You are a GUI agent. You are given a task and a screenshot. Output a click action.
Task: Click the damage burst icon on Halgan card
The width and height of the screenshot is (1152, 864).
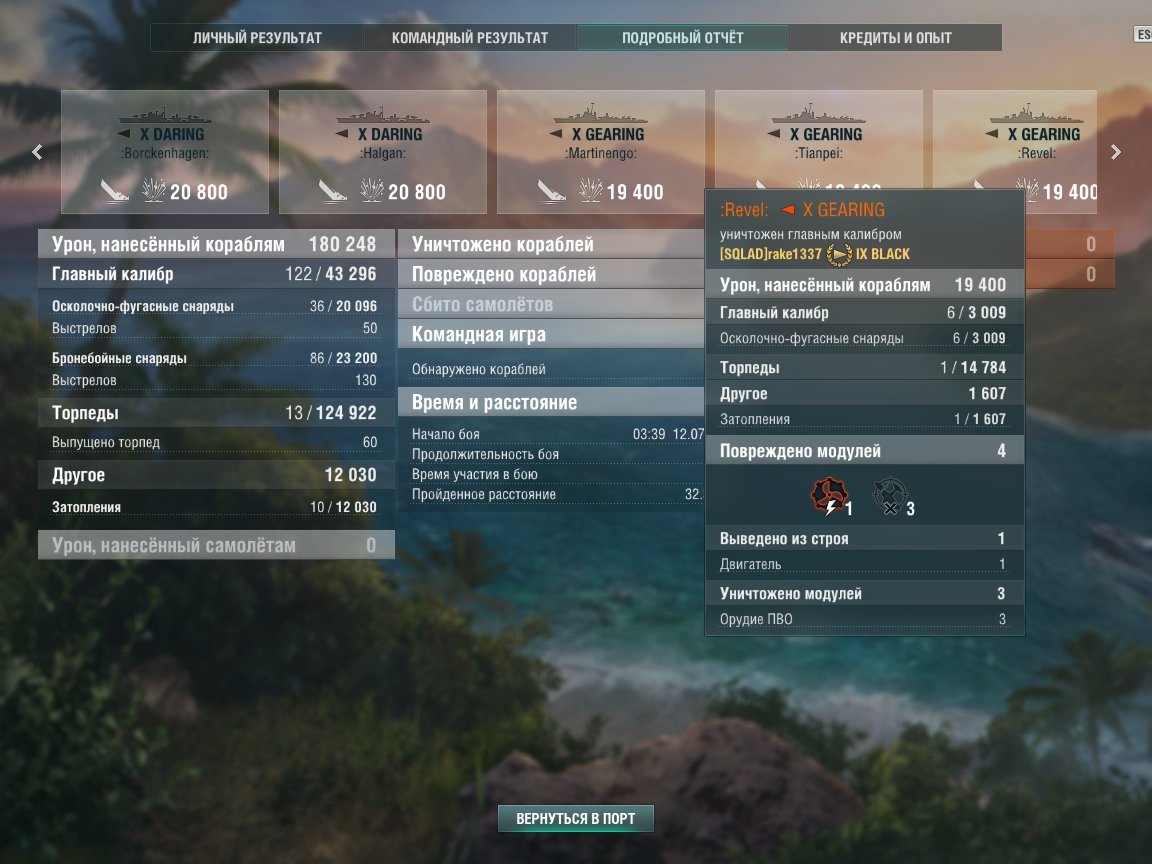pyautogui.click(x=372, y=190)
